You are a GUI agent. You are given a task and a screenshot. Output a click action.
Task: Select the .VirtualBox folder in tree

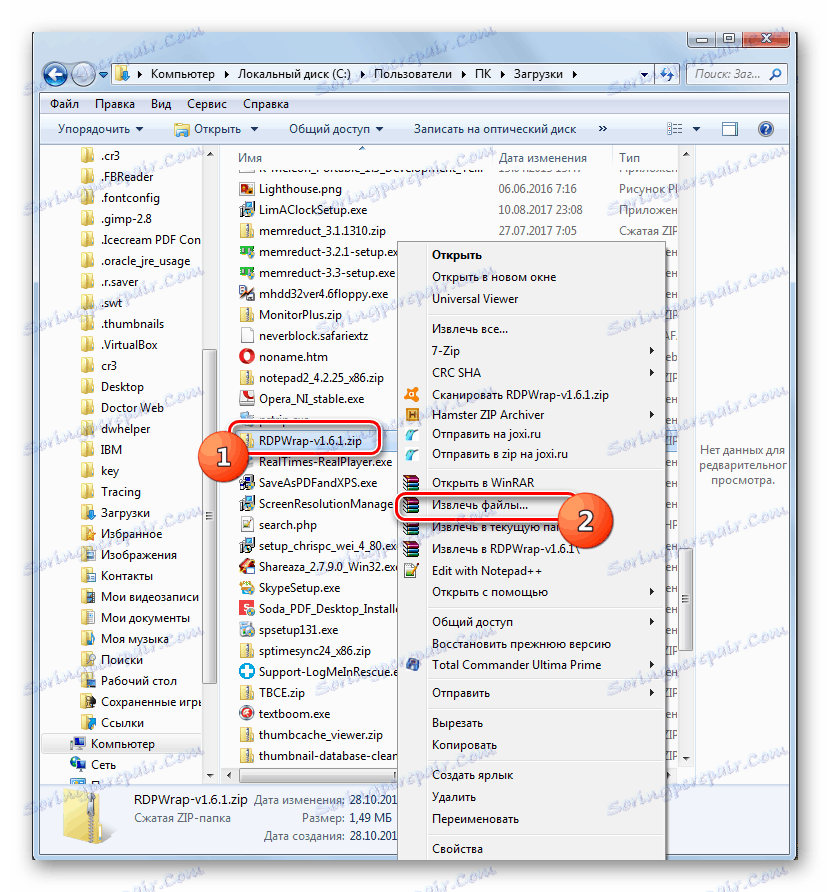pyautogui.click(x=129, y=345)
